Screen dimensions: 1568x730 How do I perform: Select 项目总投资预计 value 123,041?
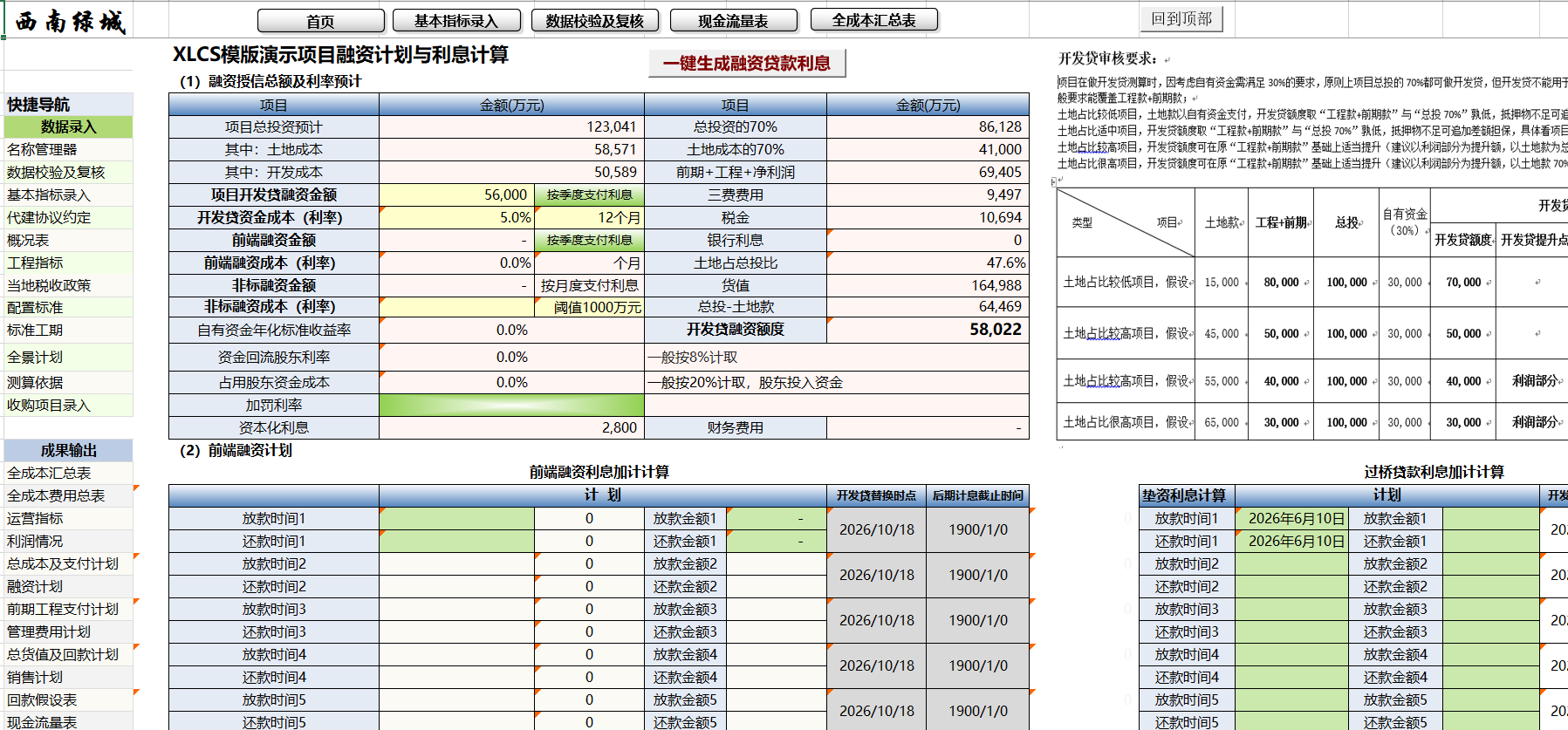pos(511,126)
